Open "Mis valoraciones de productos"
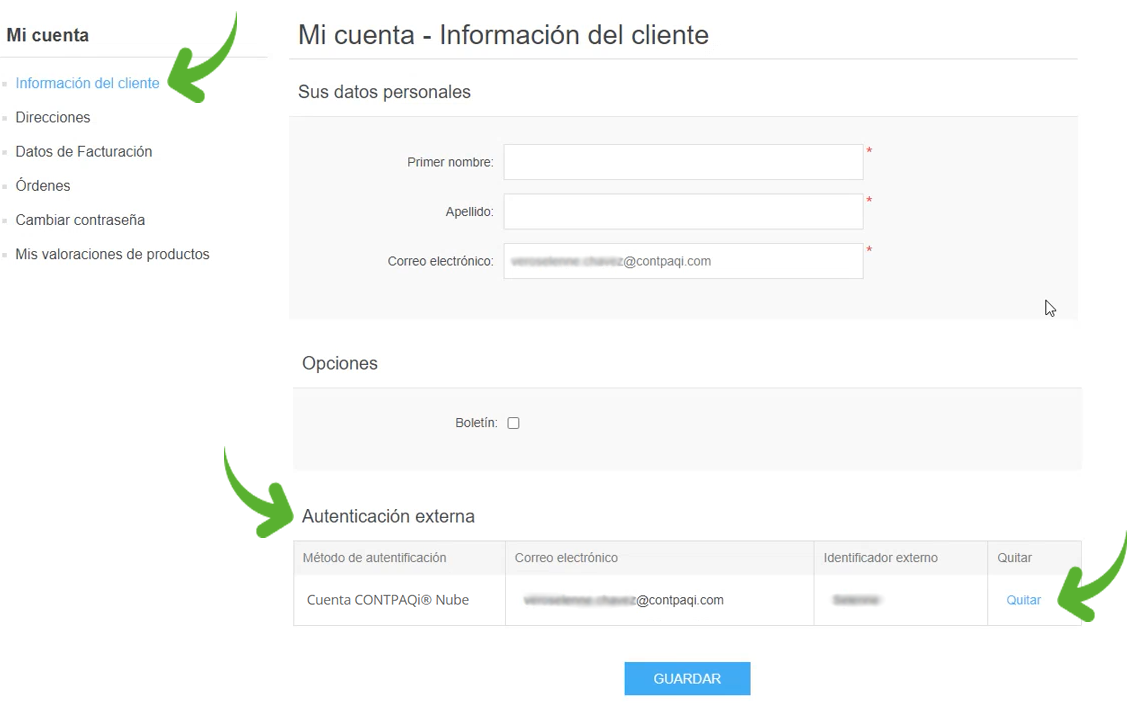1127x724 pixels. click(x=112, y=254)
